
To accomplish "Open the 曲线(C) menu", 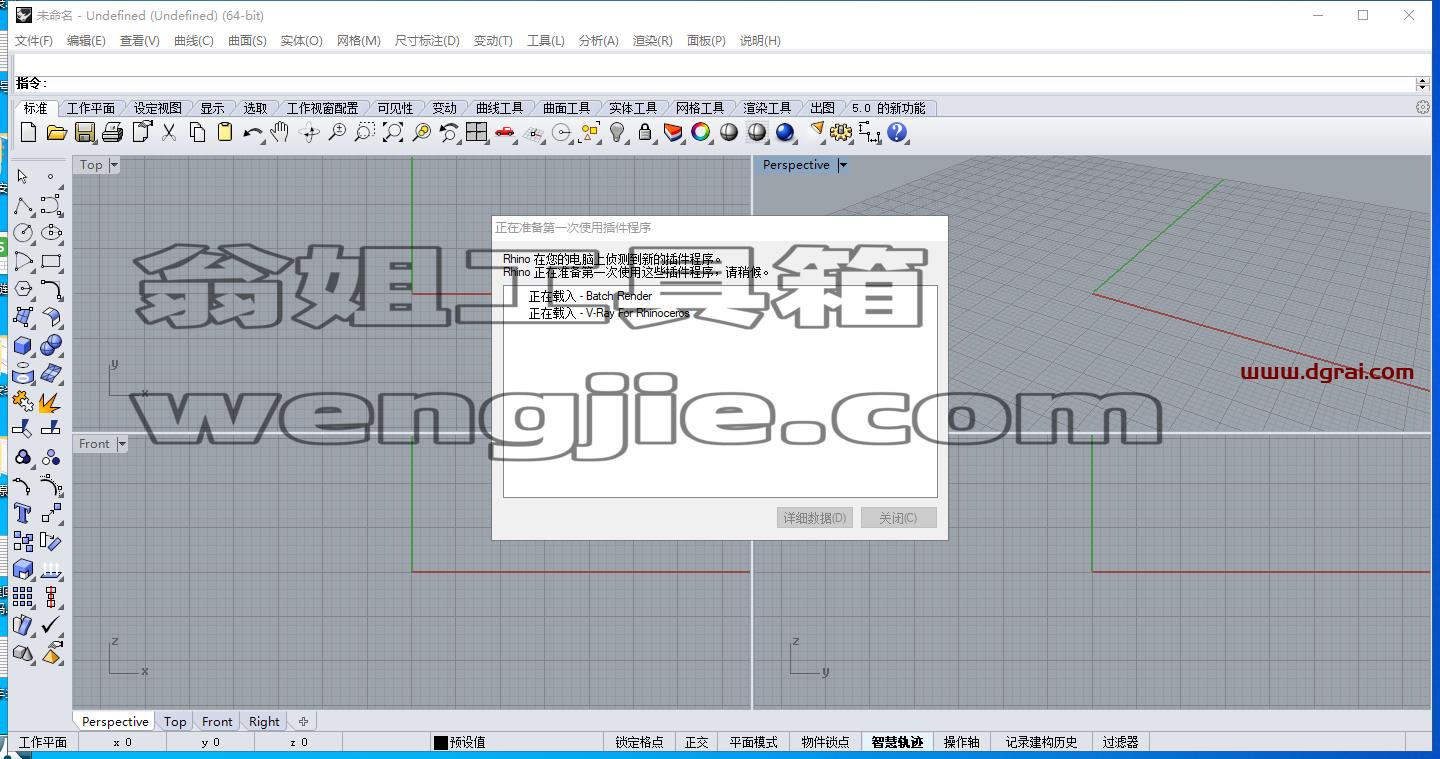I will point(194,40).
